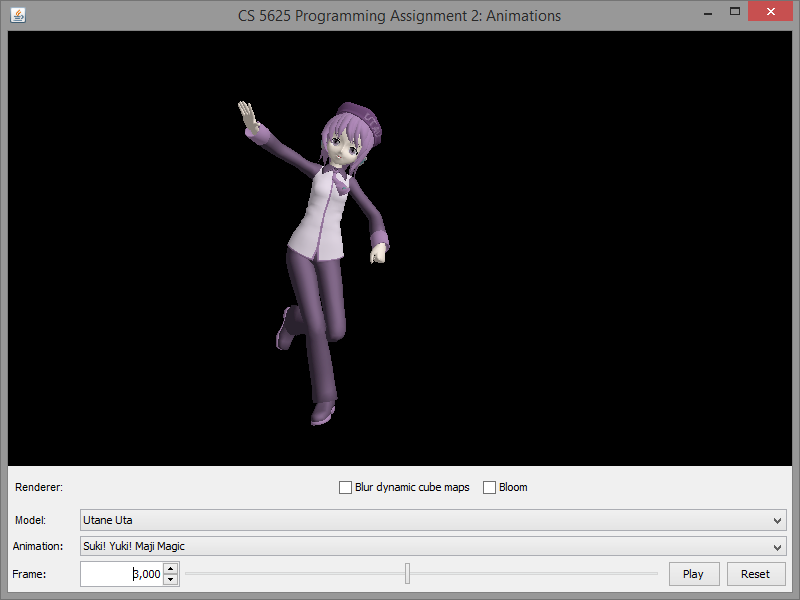Screen dimensions: 800x600
Task: Click the frame slider thumb
Action: pos(407,573)
